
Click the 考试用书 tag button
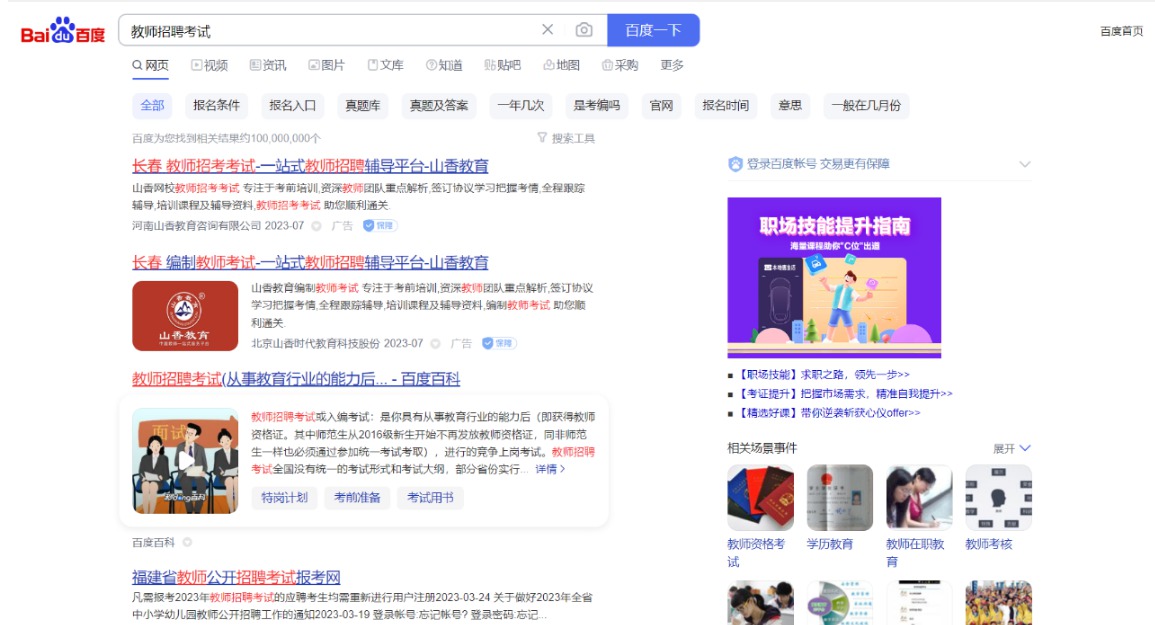click(429, 498)
